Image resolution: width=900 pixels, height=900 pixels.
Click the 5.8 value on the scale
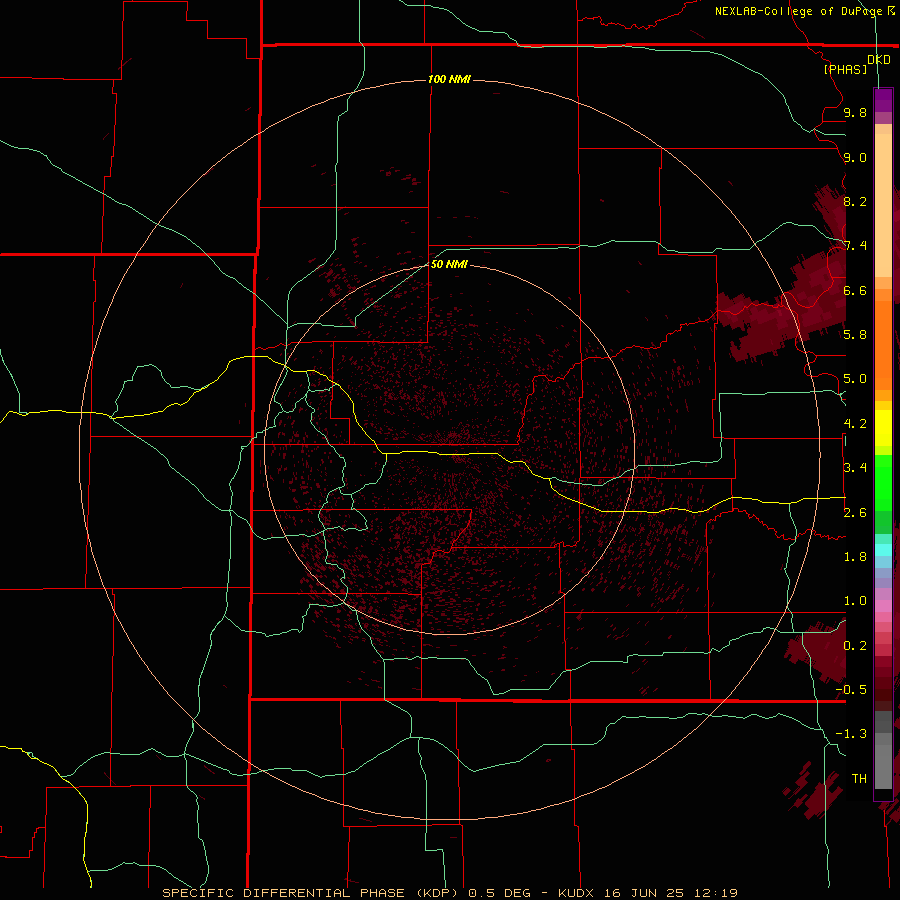point(855,335)
